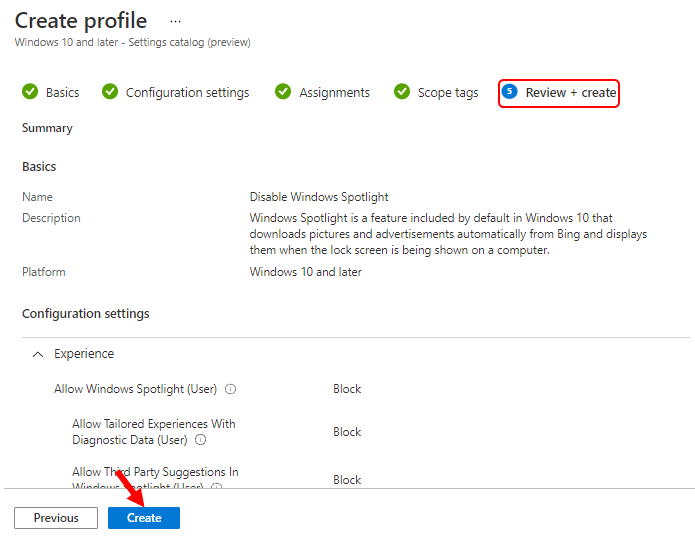
Task: Click the Allow Third Party Suggestions setting label
Action: 155,477
